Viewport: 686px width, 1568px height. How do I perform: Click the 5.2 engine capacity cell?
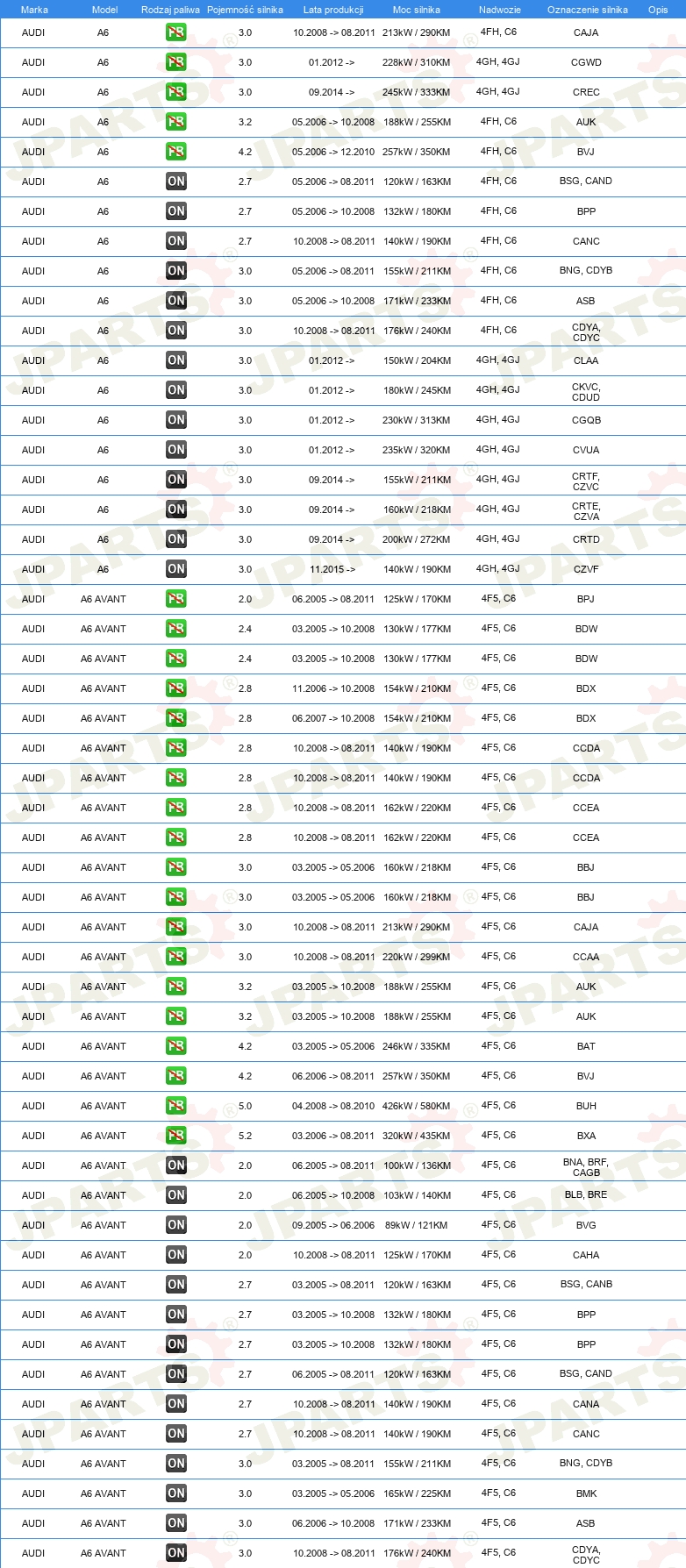pyautogui.click(x=245, y=1136)
